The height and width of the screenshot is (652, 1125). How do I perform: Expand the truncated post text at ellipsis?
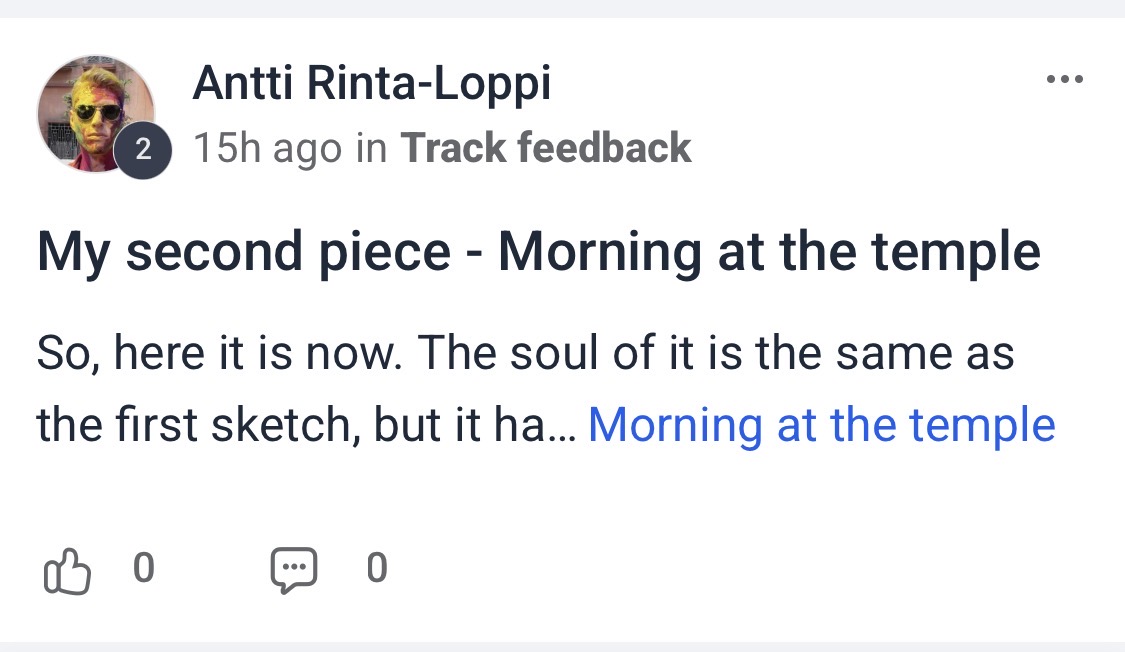564,428
